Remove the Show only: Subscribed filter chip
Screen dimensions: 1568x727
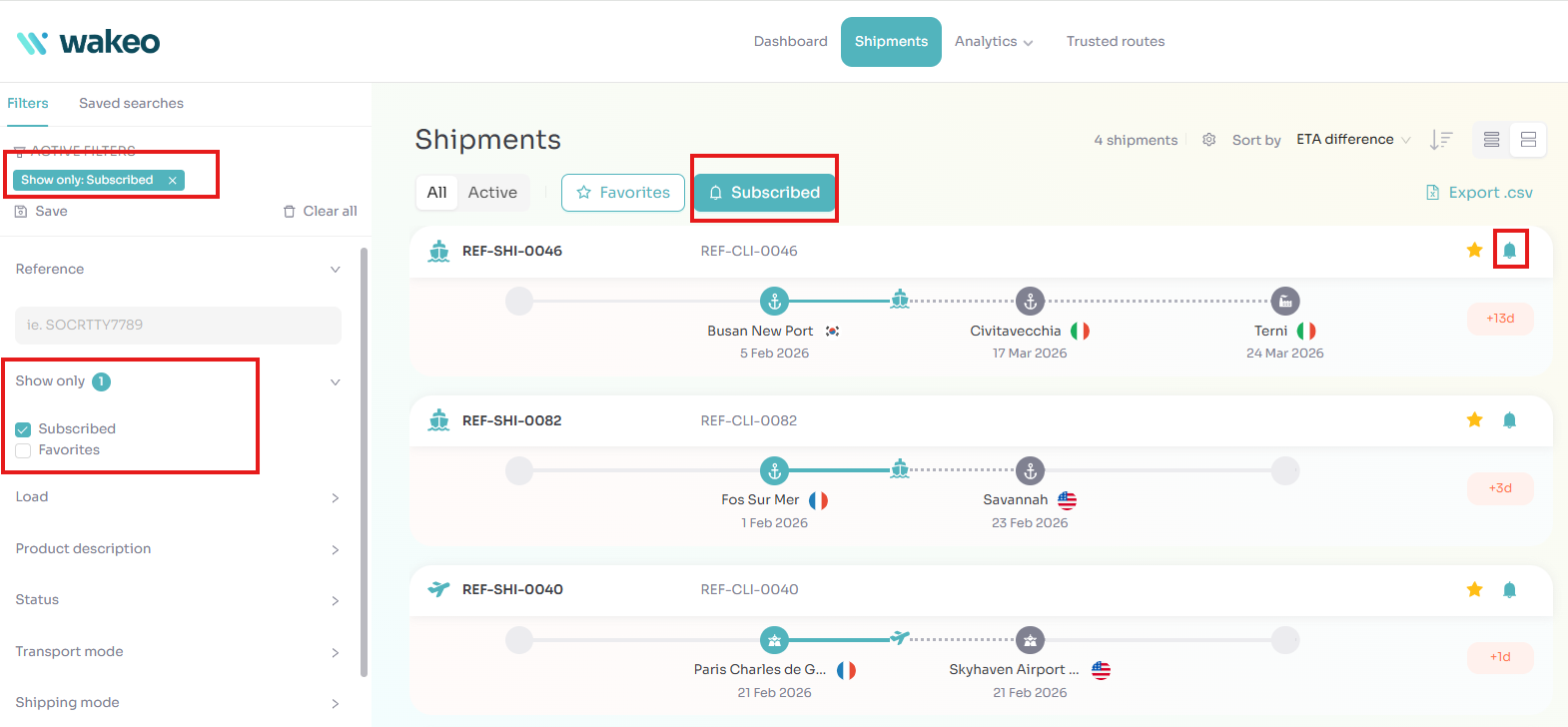coord(173,181)
